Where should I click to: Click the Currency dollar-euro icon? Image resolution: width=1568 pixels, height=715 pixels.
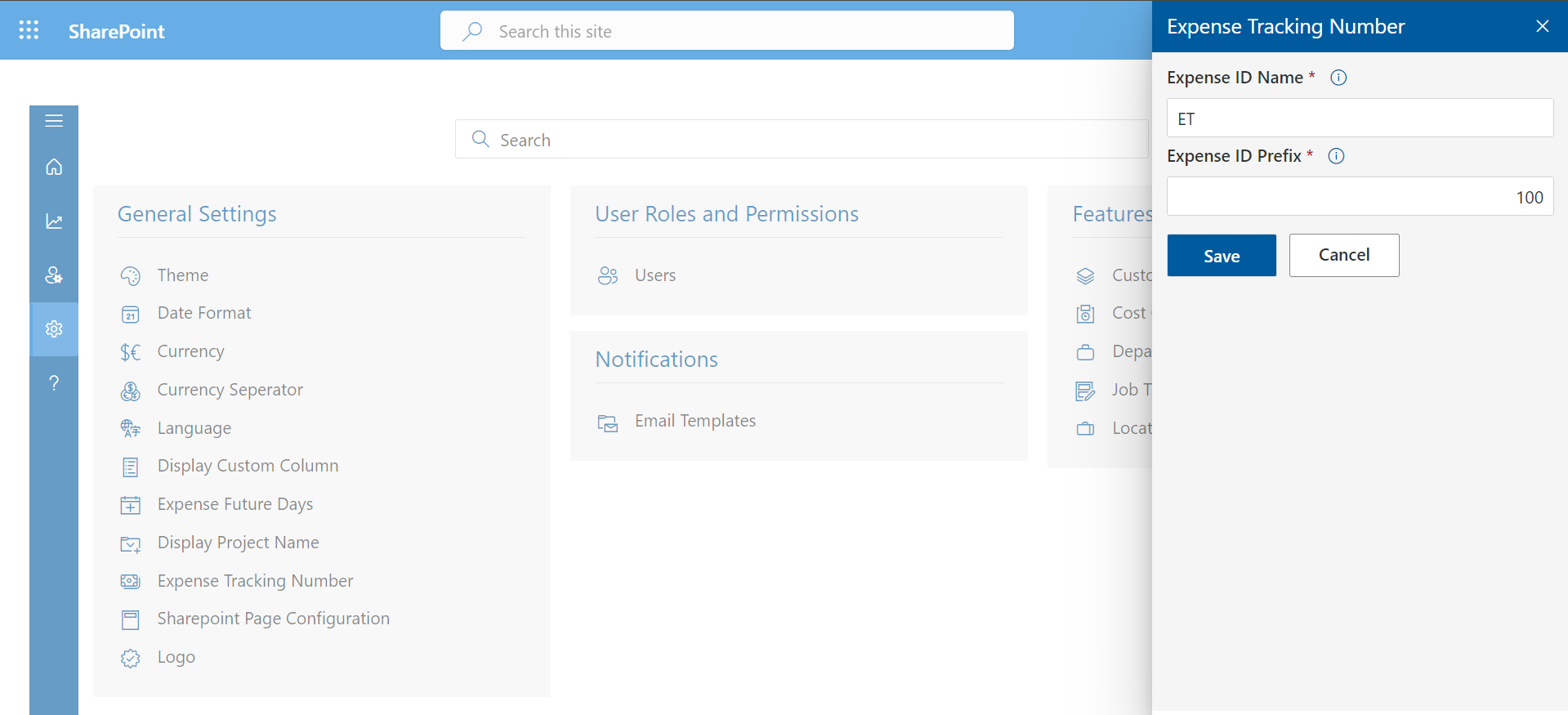pyautogui.click(x=131, y=352)
